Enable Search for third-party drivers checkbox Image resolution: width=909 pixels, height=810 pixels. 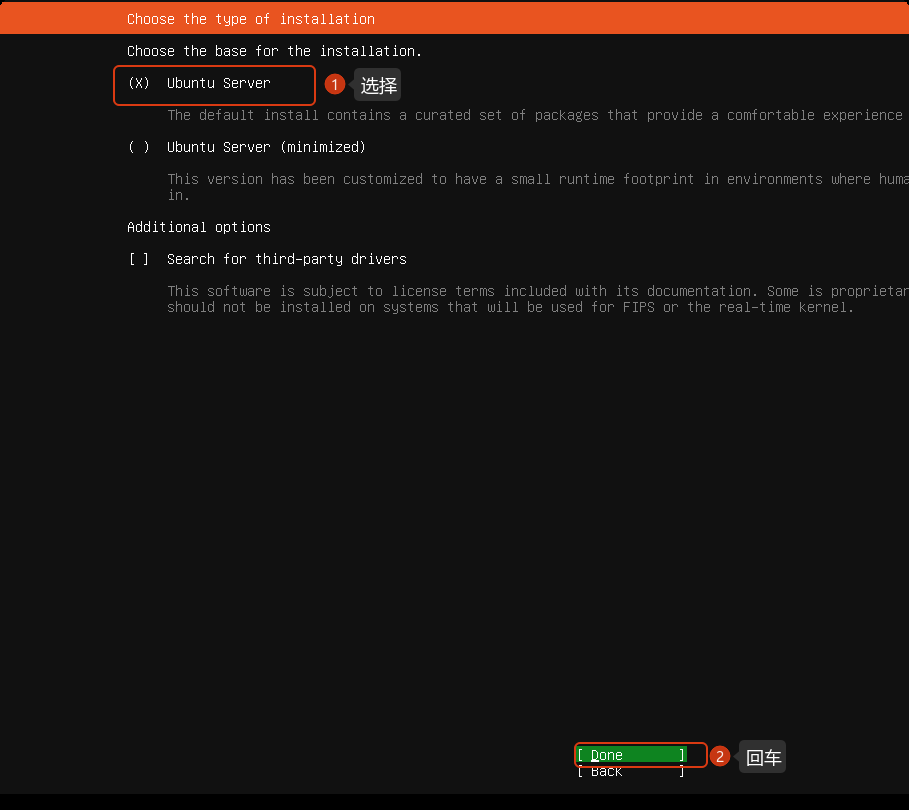click(x=139, y=259)
